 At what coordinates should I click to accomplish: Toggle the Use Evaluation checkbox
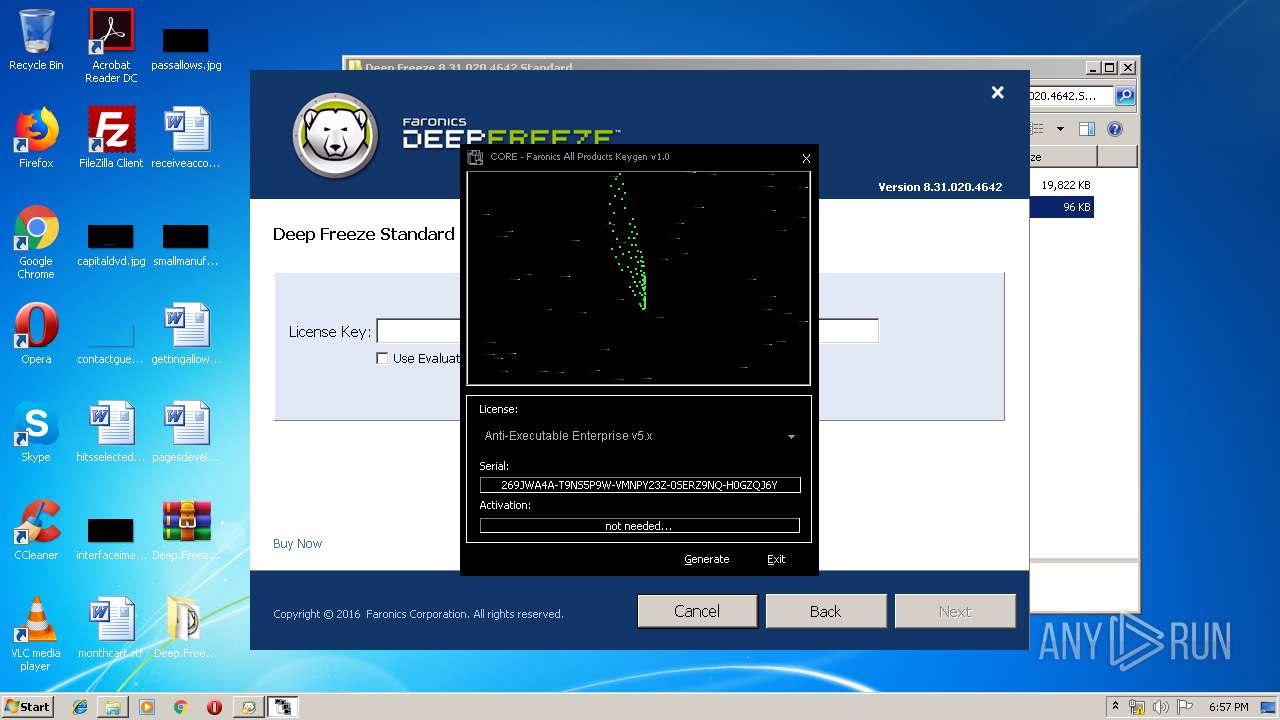382,358
